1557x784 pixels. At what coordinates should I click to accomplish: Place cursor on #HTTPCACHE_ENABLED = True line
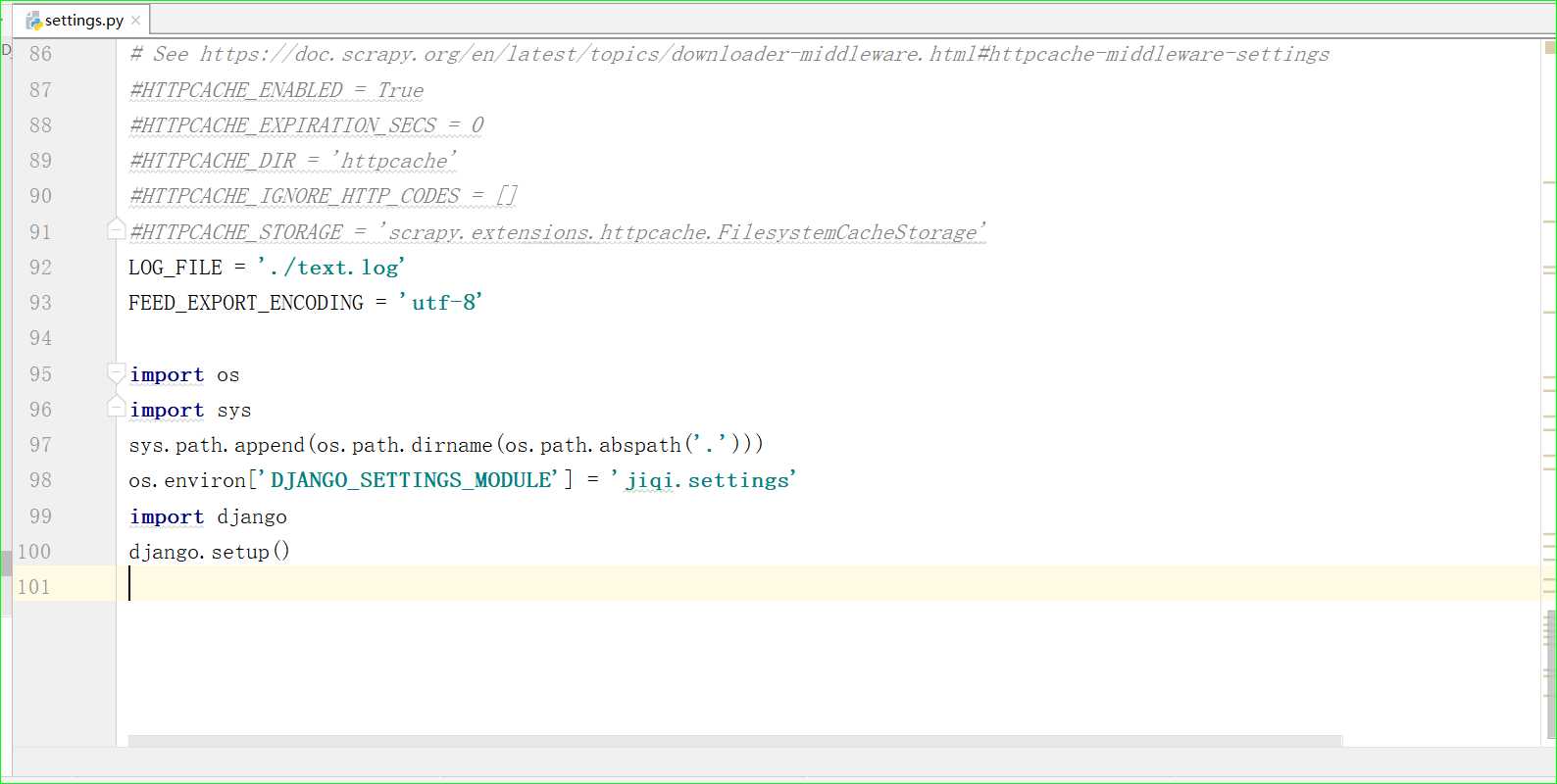[x=276, y=90]
